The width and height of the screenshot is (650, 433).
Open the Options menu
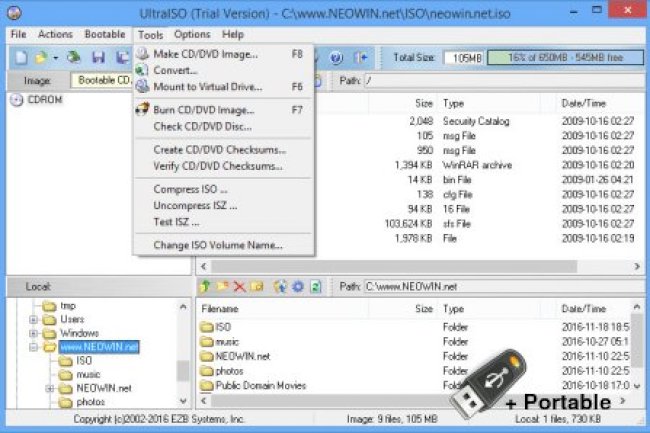(192, 34)
